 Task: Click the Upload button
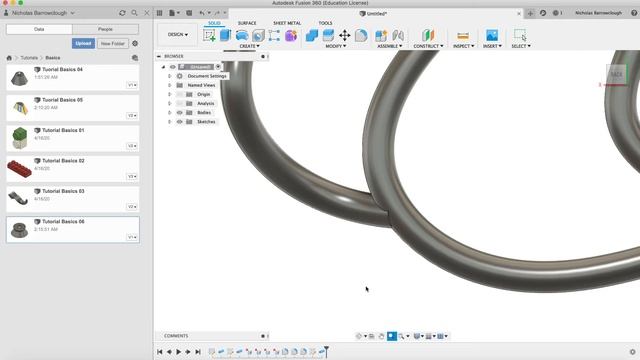(x=83, y=43)
